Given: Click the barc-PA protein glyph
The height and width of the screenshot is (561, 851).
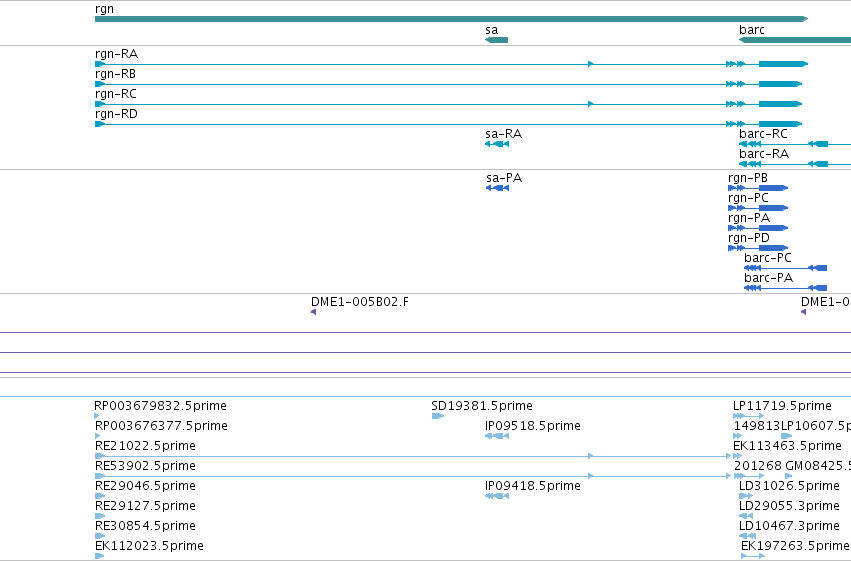Looking at the screenshot, I should click(785, 288).
